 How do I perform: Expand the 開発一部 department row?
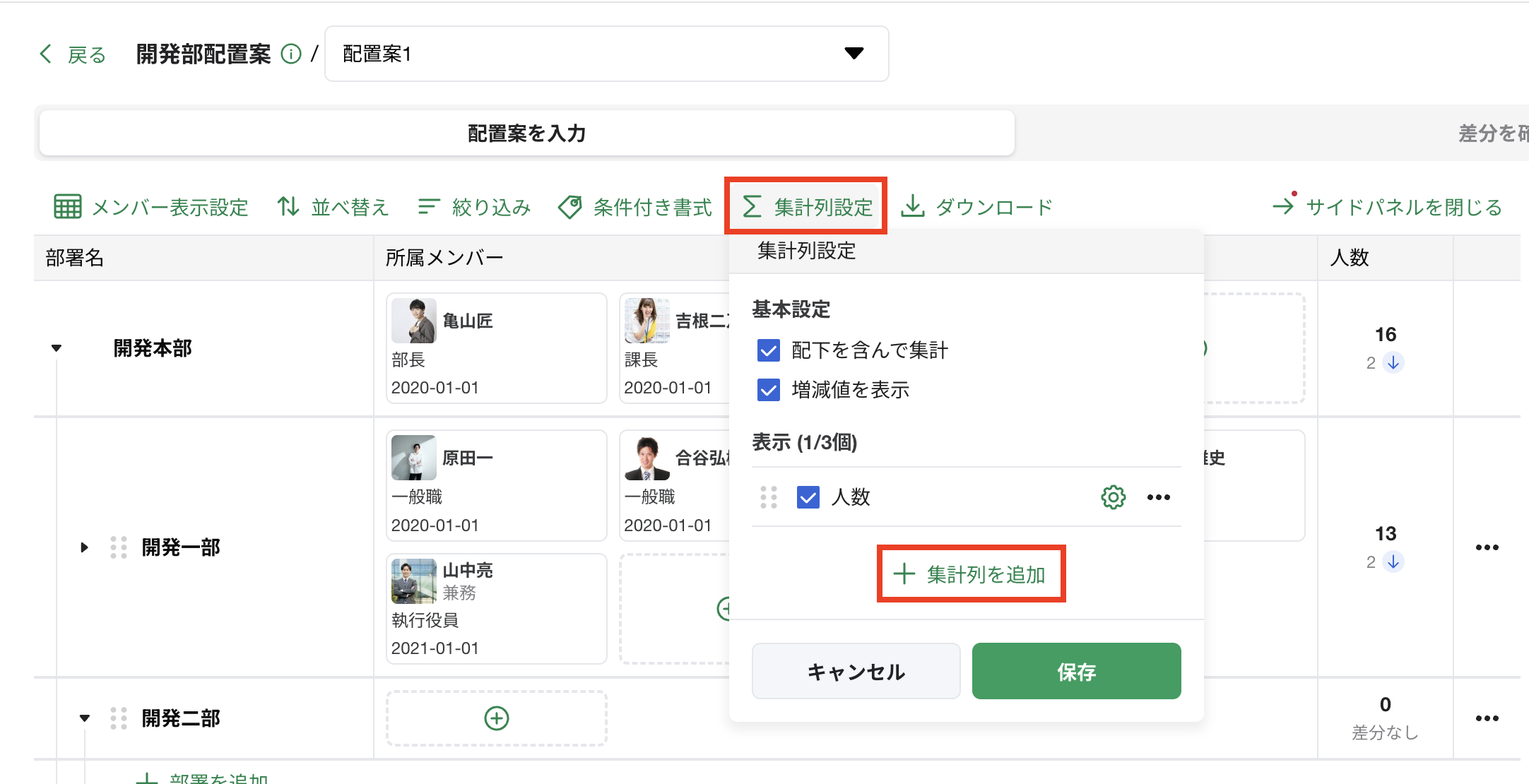click(x=84, y=547)
